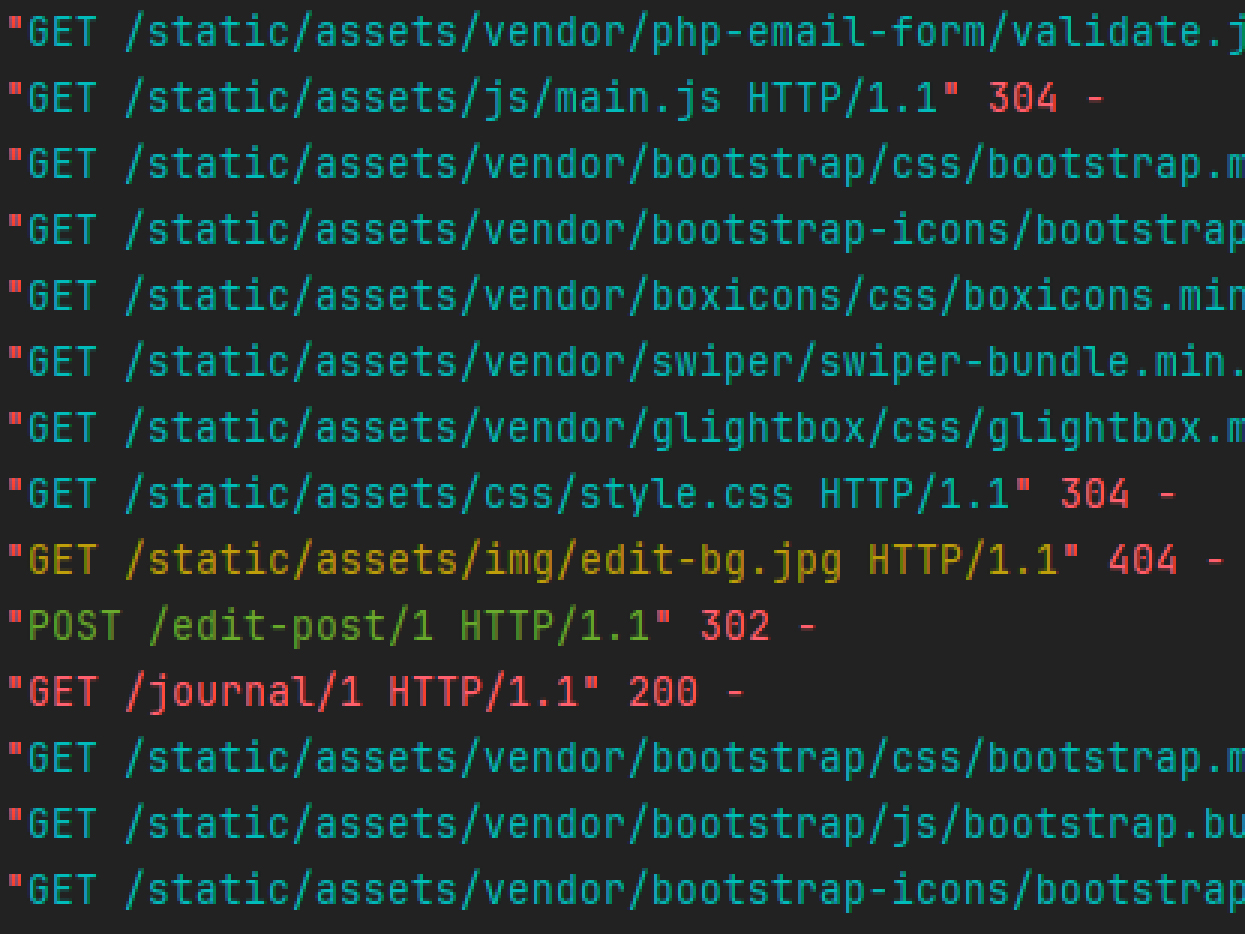This screenshot has height=934, width=1245.
Task: Click the 304 status after main.js
Action: pyautogui.click(x=1022, y=100)
